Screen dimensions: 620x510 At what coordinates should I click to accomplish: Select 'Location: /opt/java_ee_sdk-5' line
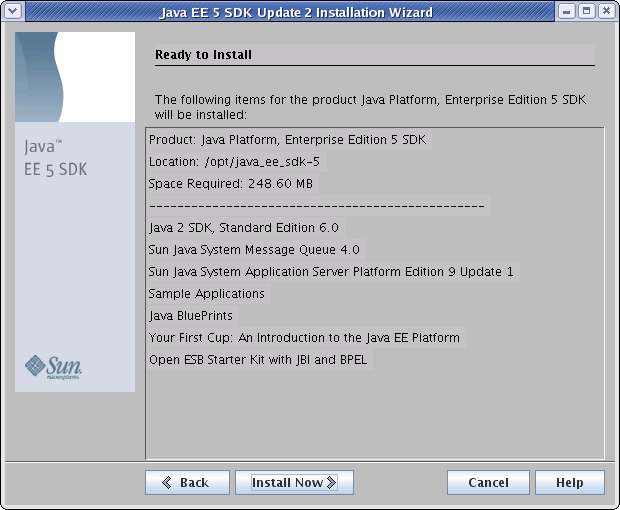tap(234, 162)
